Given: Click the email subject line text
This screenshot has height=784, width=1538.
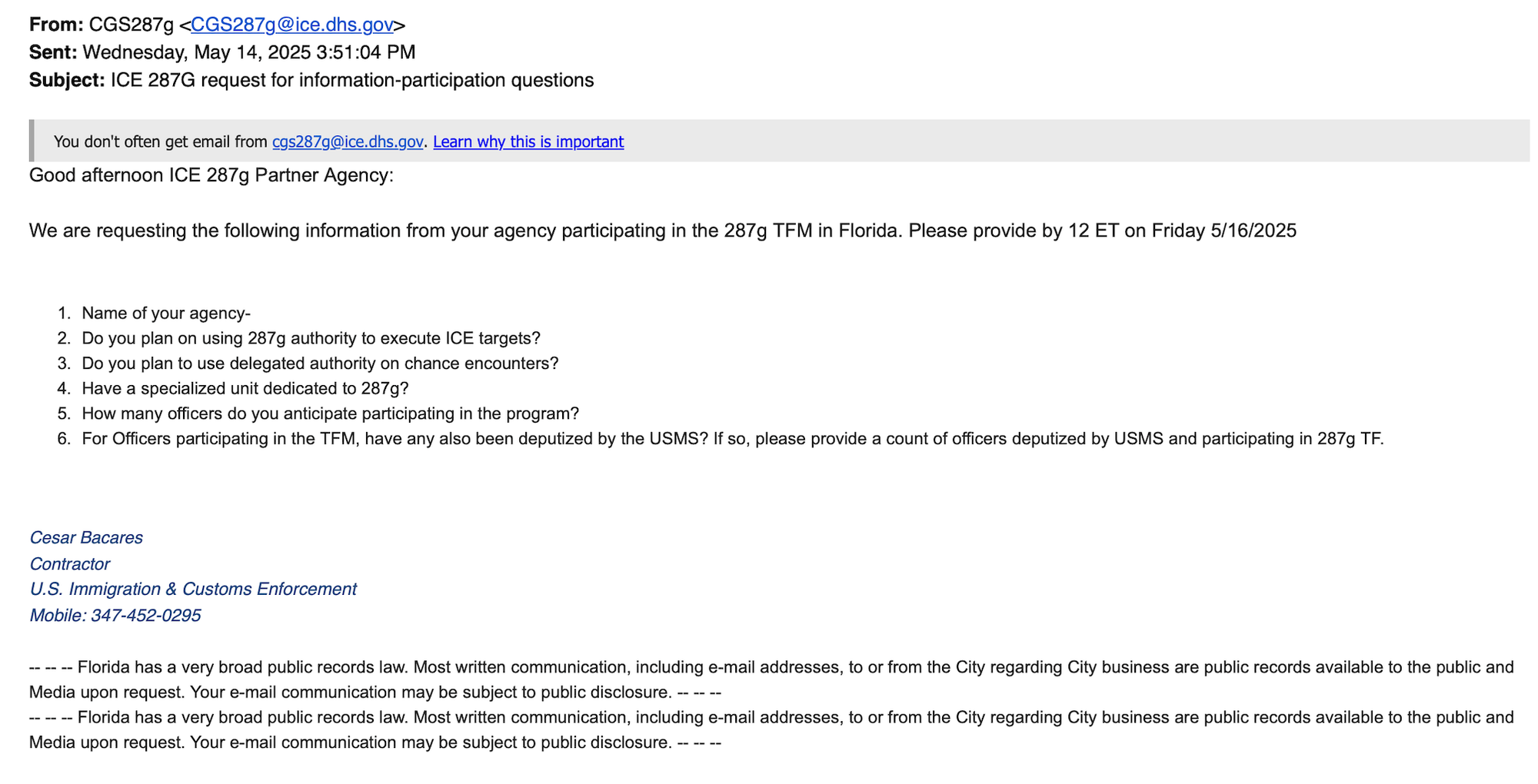Looking at the screenshot, I should pos(351,80).
